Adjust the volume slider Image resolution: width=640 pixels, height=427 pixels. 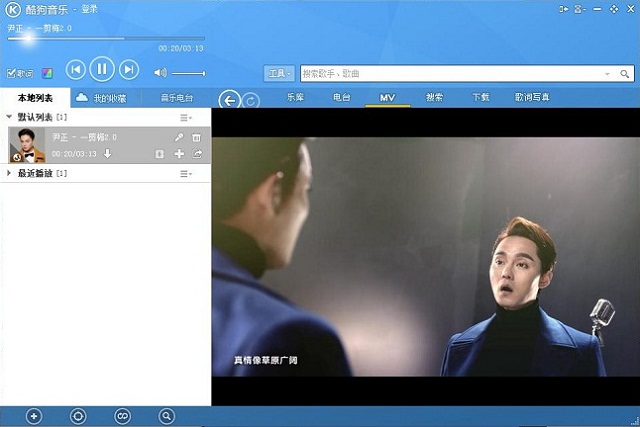pyautogui.click(x=188, y=73)
